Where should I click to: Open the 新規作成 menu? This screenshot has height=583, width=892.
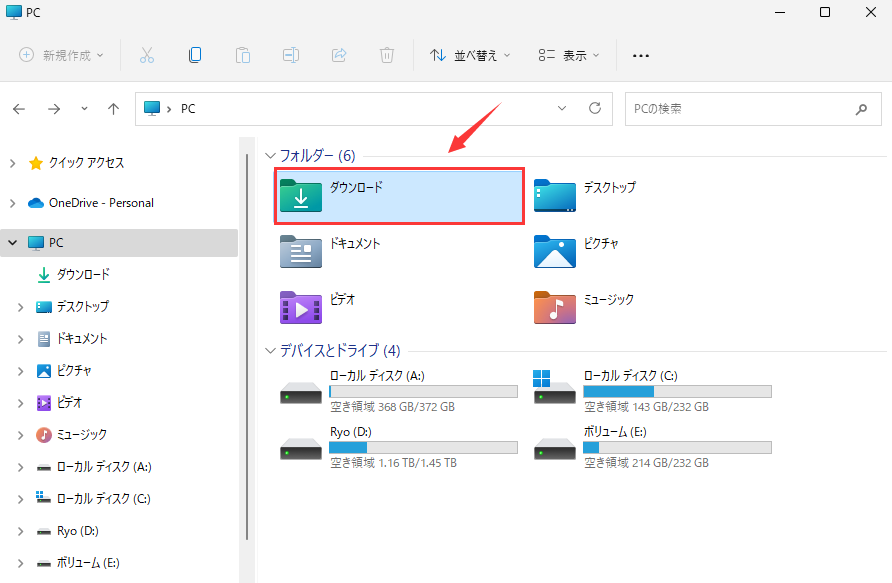(x=60, y=55)
